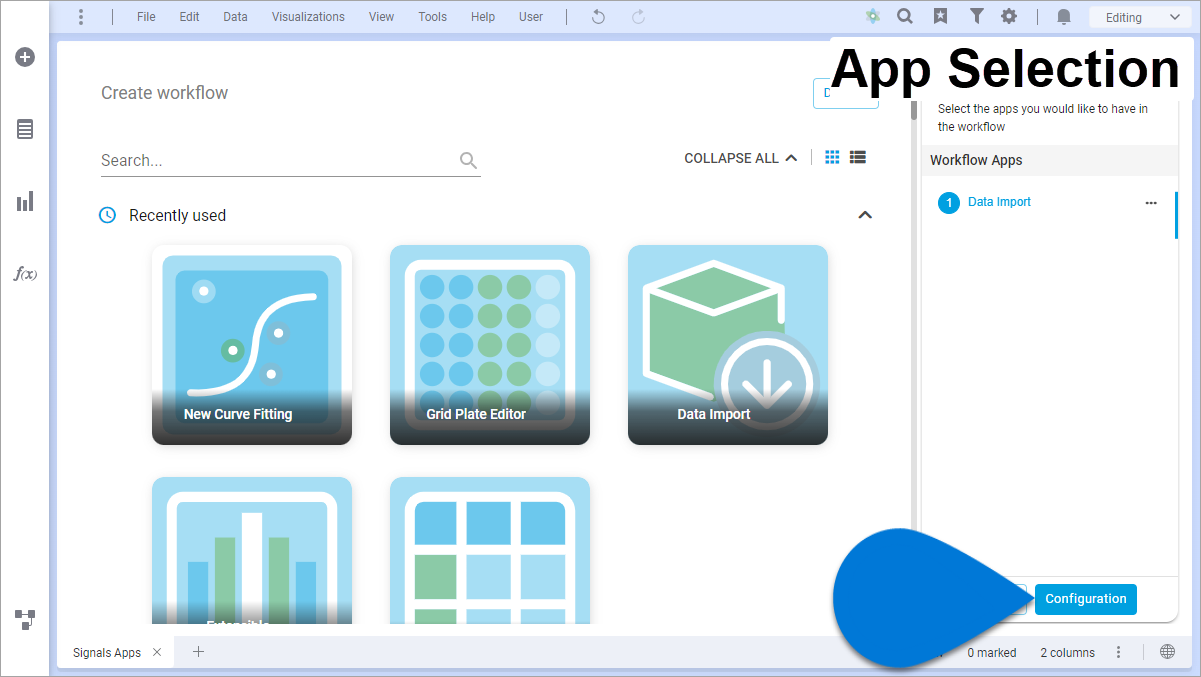This screenshot has height=677, width=1201.
Task: Click the app list vertical scrollbar
Action: (914, 110)
